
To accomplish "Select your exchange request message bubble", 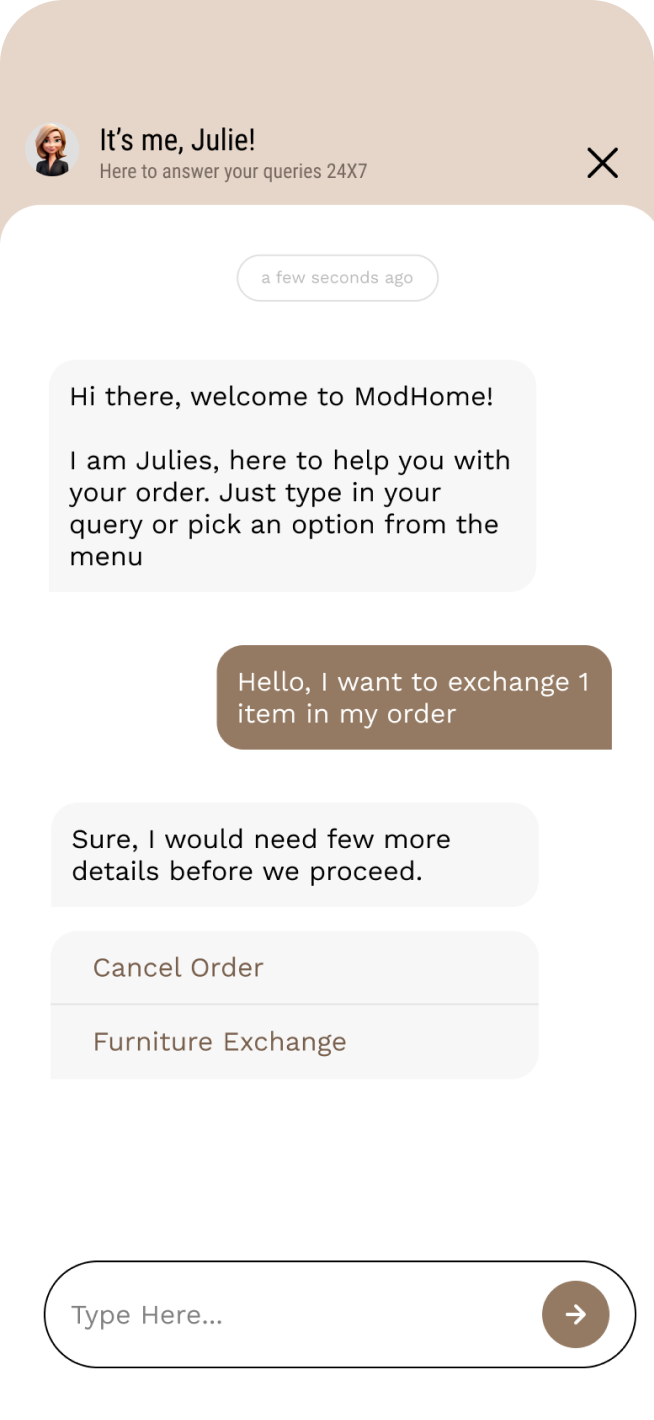I will click(x=414, y=697).
